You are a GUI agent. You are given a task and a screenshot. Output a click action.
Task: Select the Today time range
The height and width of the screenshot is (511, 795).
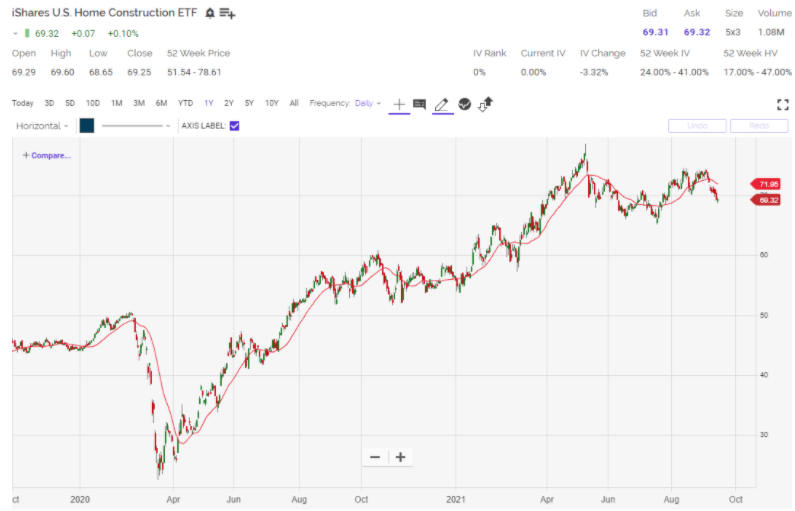(22, 103)
